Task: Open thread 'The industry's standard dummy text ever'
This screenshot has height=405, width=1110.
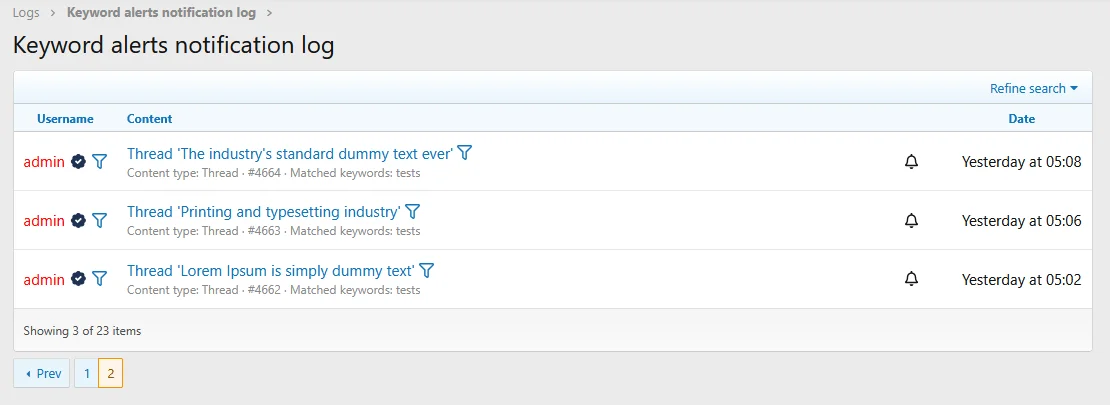Action: [290, 154]
